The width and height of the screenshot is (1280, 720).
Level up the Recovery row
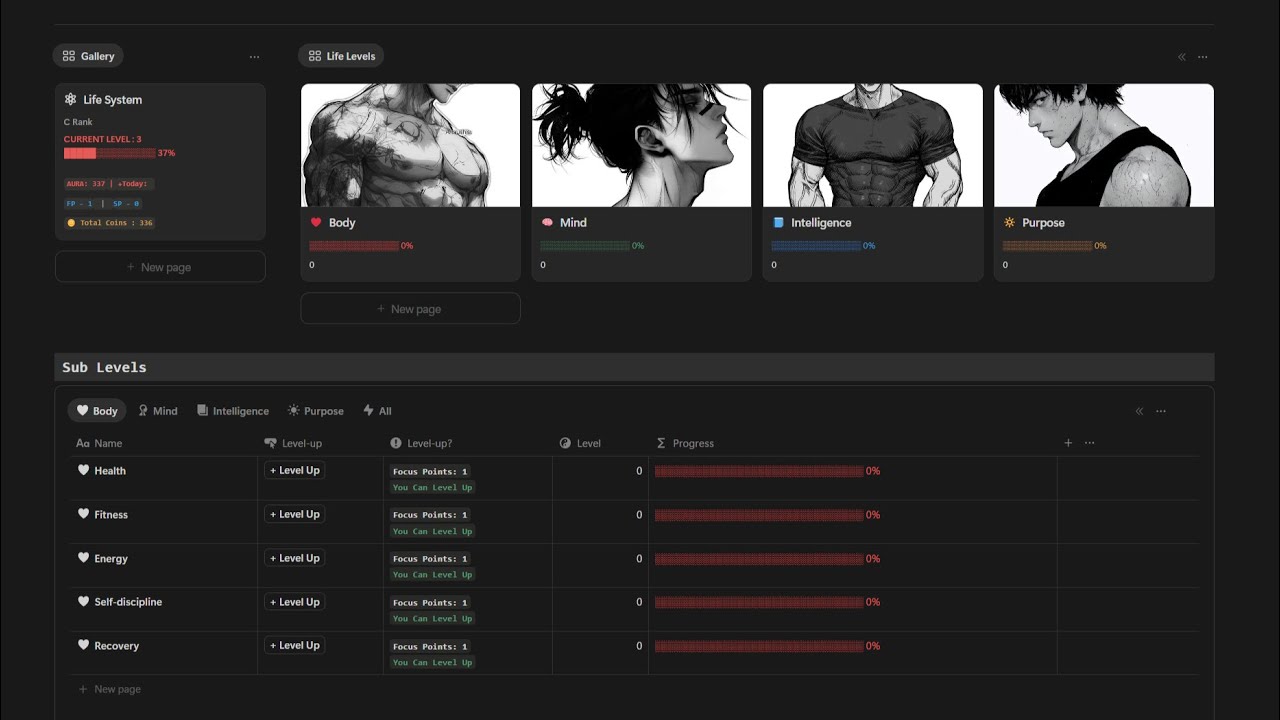[294, 645]
